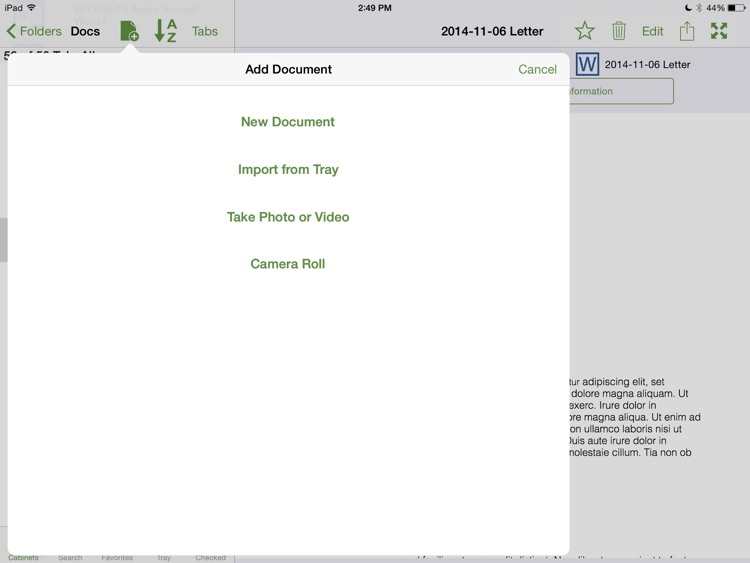This screenshot has height=563, width=750.
Task: Tap the Word document icon
Action: [x=587, y=64]
